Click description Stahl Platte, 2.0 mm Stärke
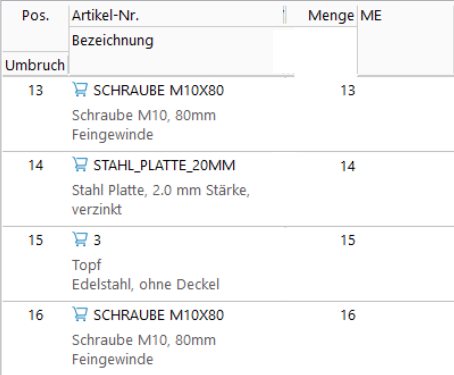This screenshot has width=454, height=375. click(x=161, y=190)
